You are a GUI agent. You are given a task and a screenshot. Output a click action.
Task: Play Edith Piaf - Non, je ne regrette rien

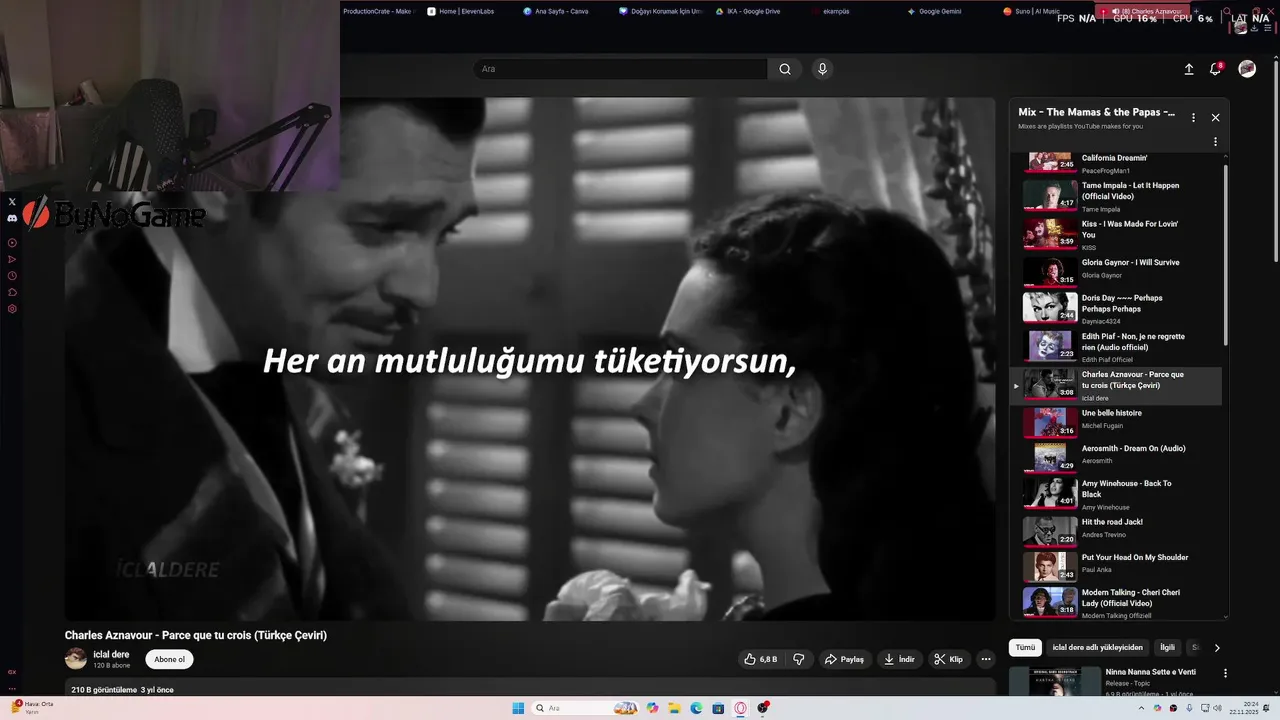click(x=1116, y=347)
